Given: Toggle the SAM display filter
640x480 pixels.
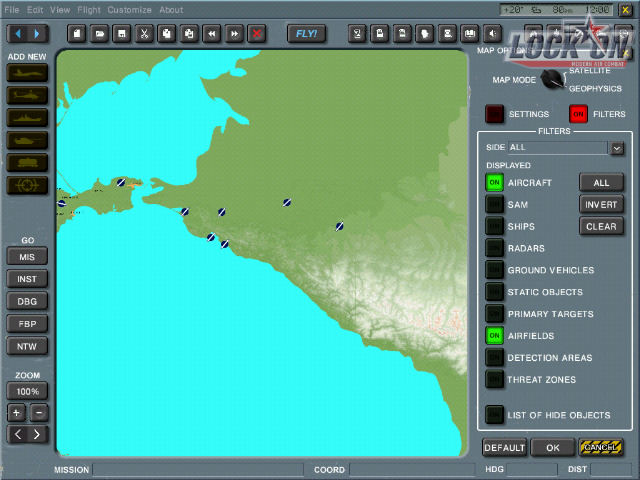Looking at the screenshot, I should (494, 205).
